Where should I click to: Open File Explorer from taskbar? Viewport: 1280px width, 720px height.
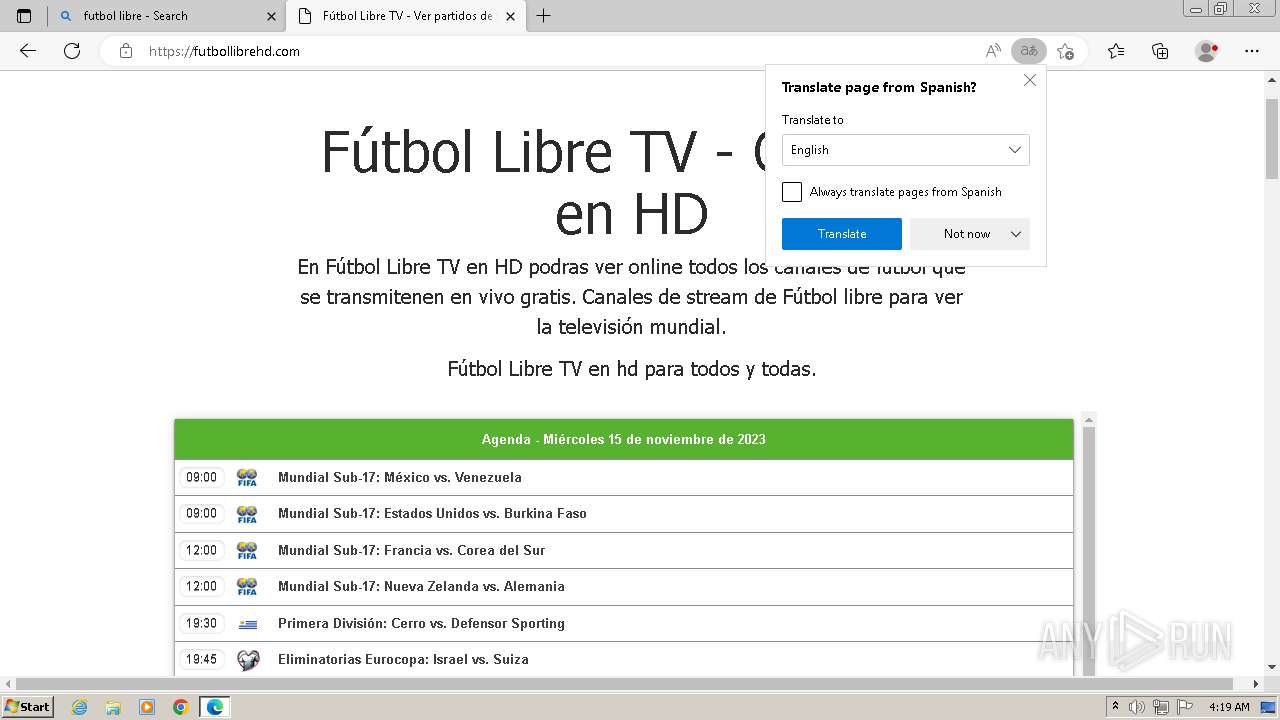(113, 707)
